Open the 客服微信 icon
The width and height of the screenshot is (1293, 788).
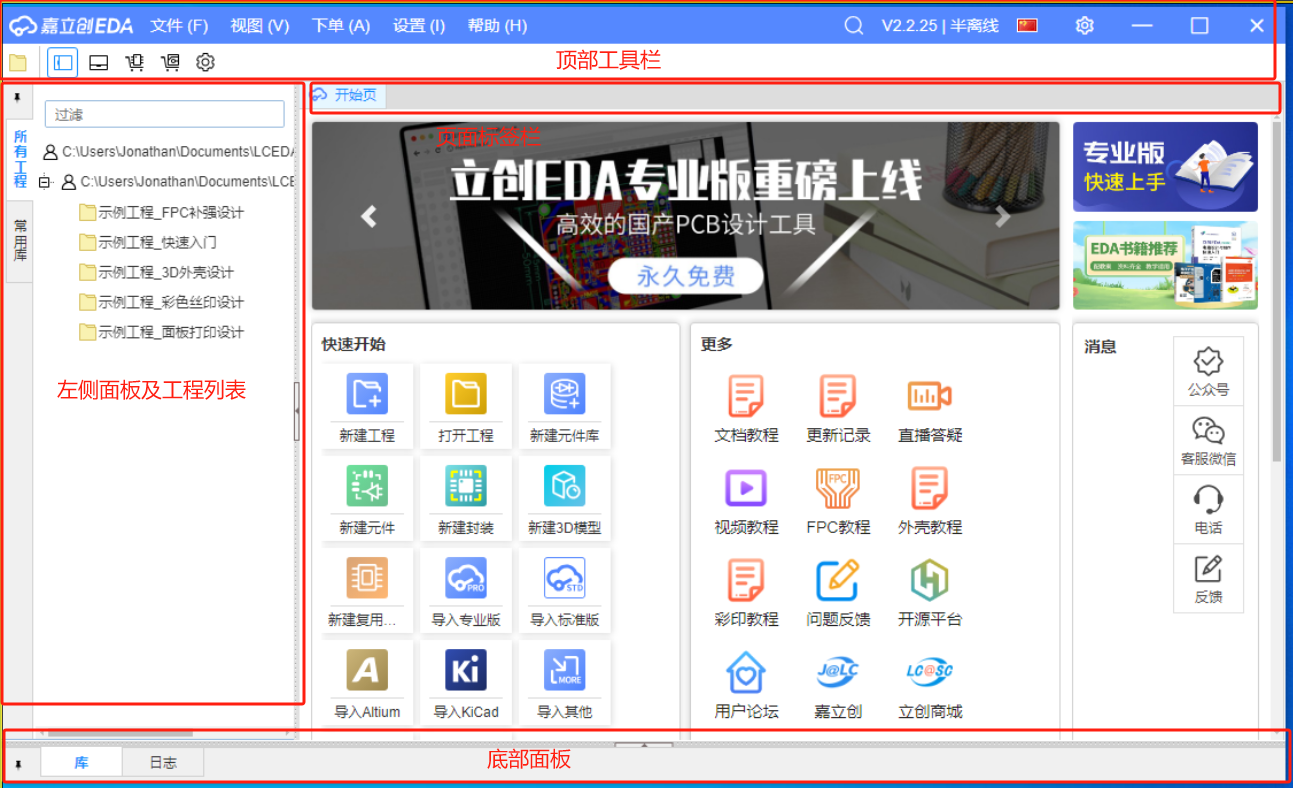tap(1208, 431)
